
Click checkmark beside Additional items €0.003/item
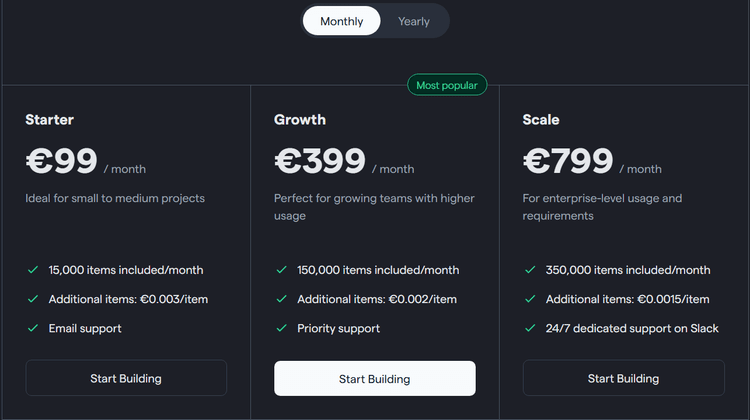point(33,299)
